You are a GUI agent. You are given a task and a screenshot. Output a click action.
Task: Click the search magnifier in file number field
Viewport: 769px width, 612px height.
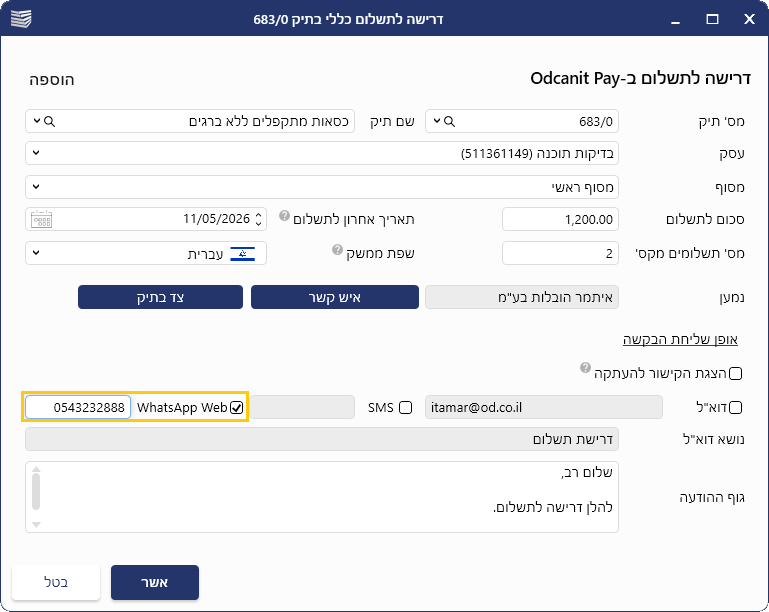(450, 121)
